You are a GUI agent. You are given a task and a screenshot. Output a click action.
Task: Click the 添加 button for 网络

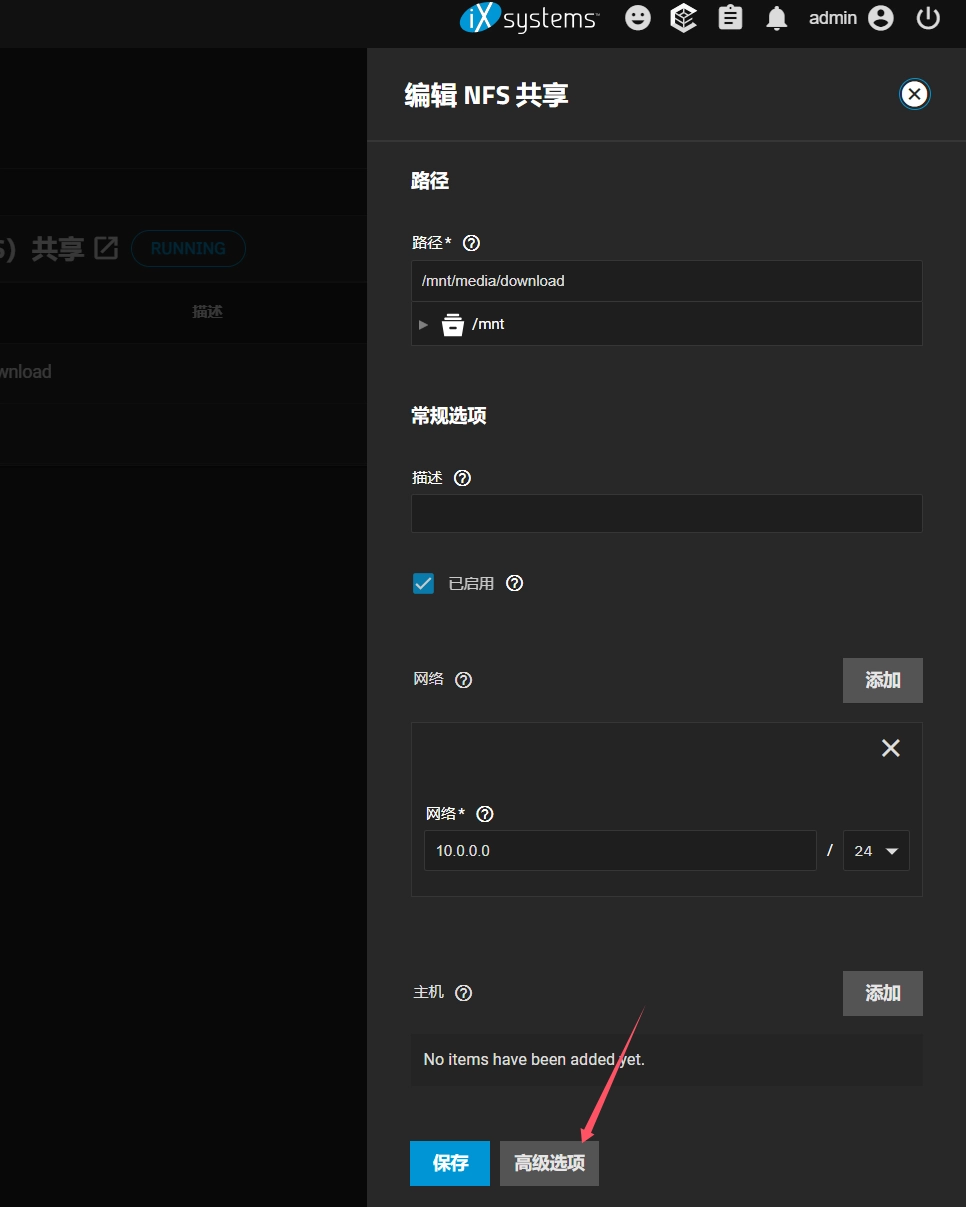pos(882,680)
